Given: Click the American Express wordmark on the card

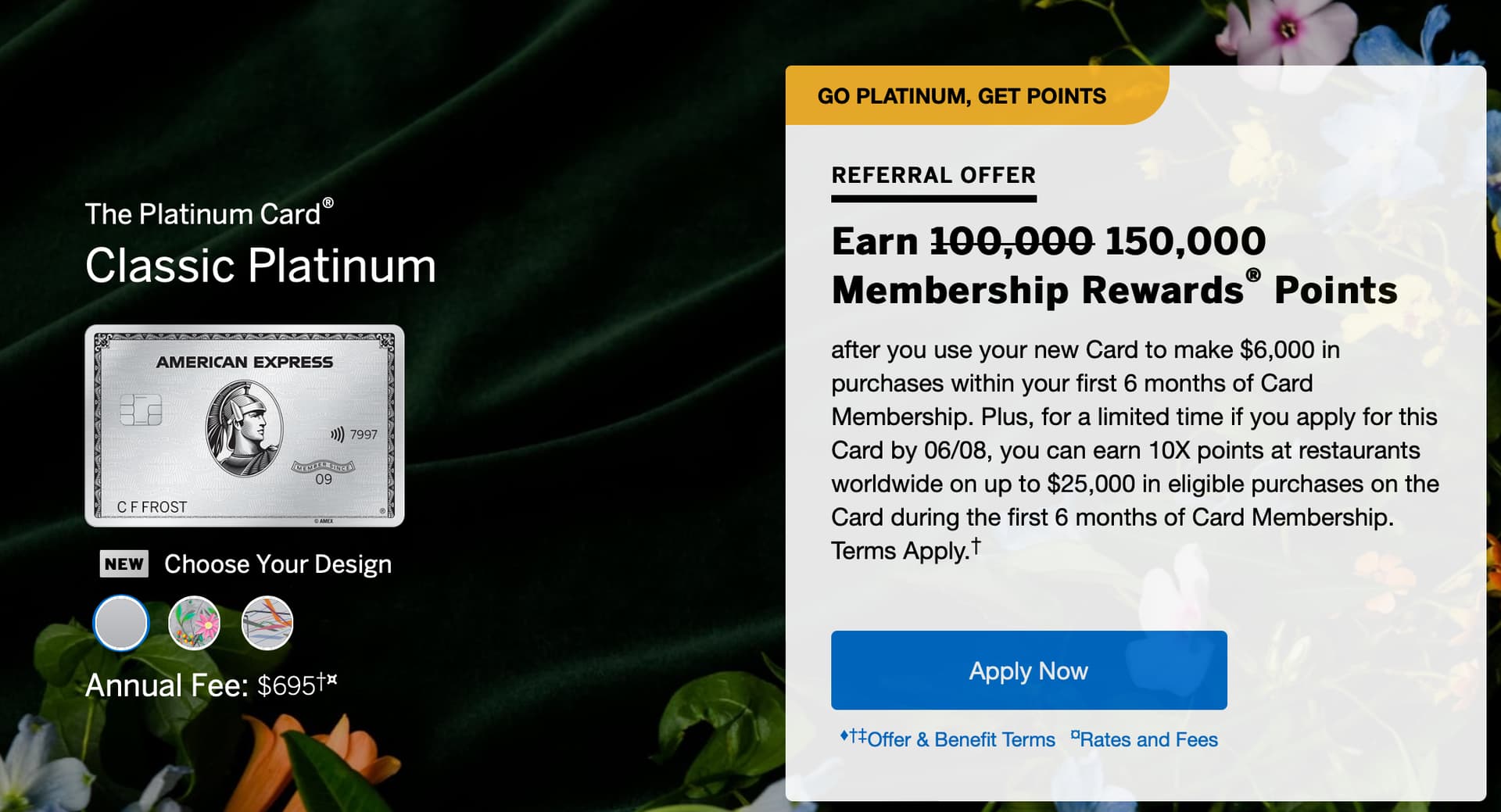Looking at the screenshot, I should point(245,362).
